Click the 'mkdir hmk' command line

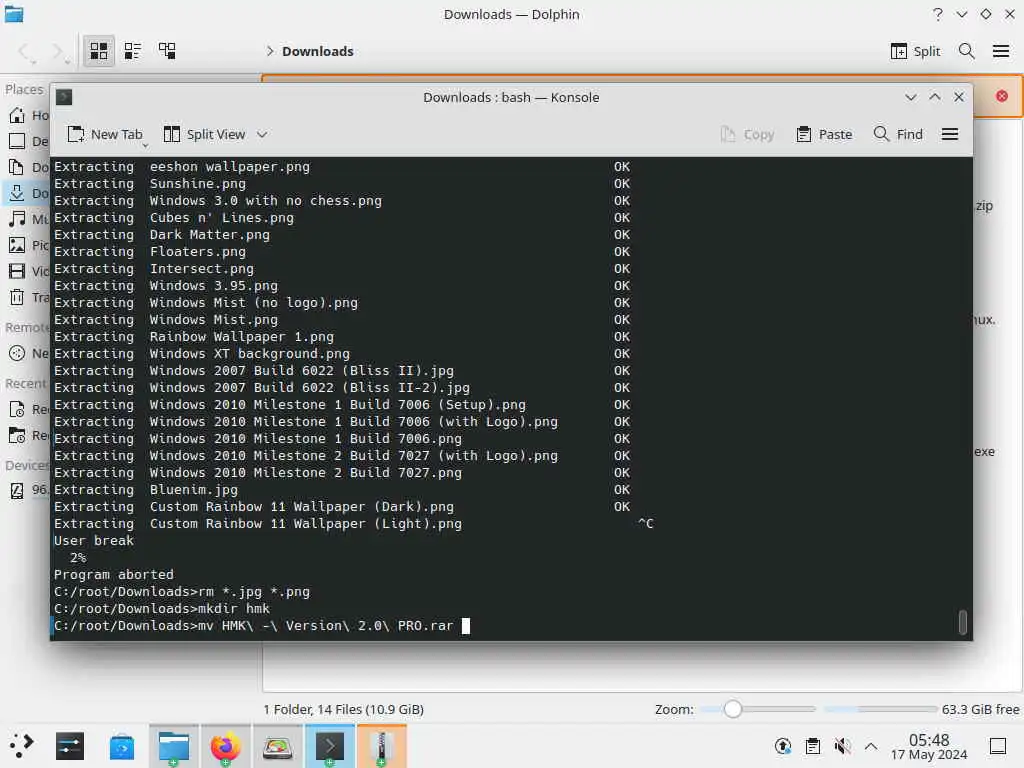[x=161, y=609]
